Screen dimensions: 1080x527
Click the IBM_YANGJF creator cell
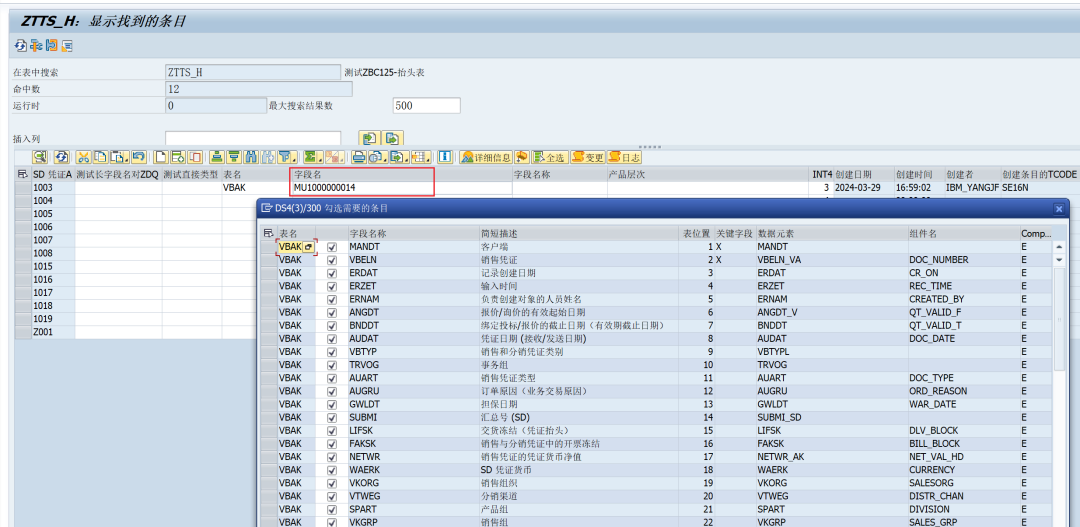tap(972, 187)
